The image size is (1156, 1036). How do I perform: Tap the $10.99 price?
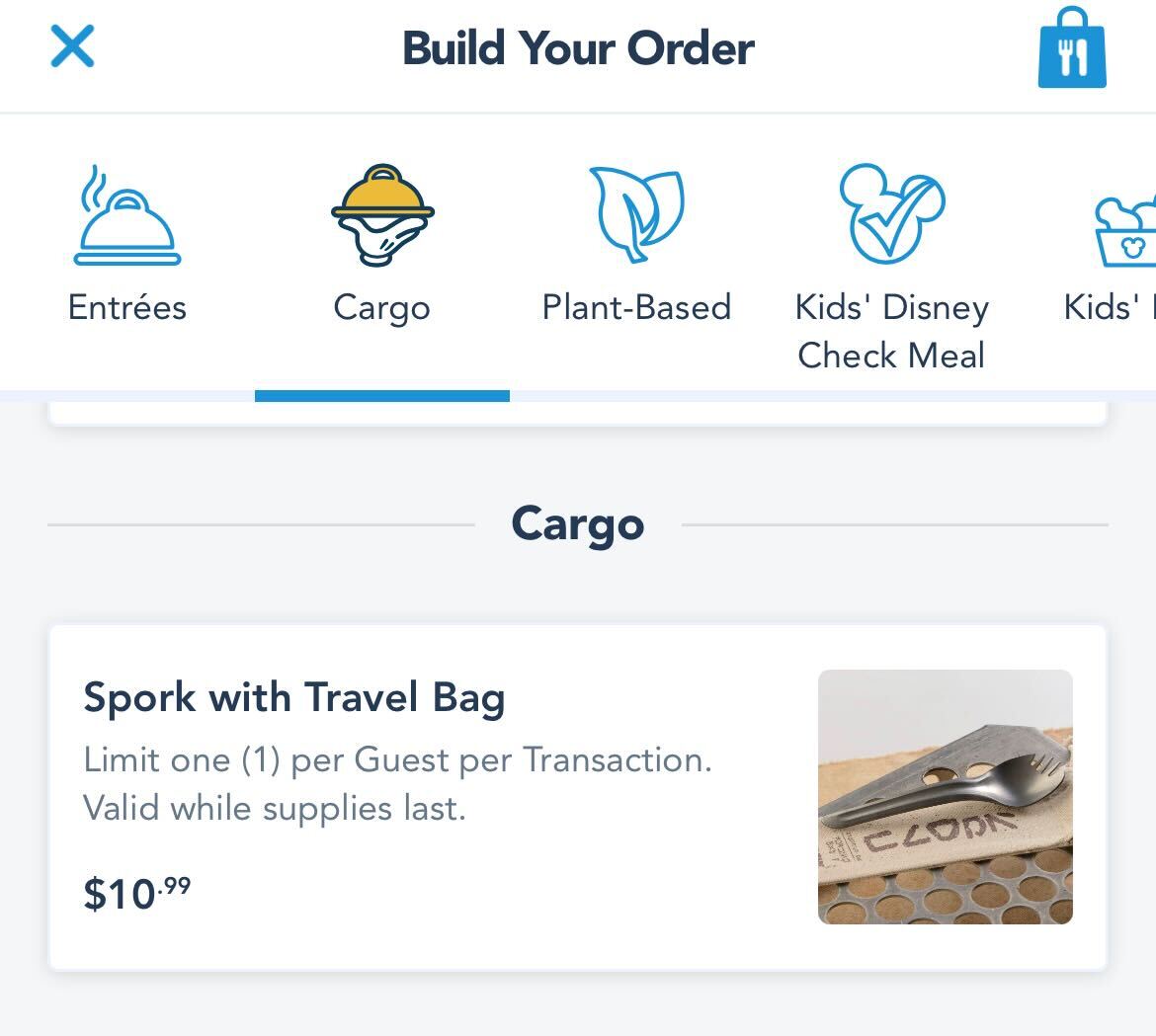(137, 894)
